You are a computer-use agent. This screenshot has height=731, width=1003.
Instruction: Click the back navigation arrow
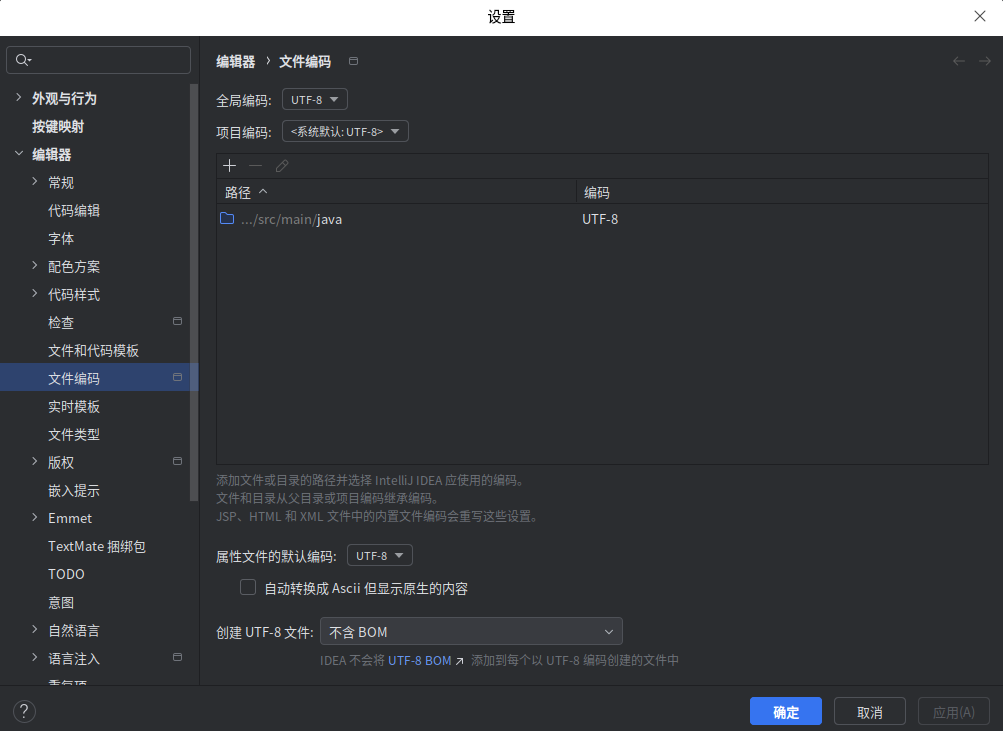pos(958,61)
